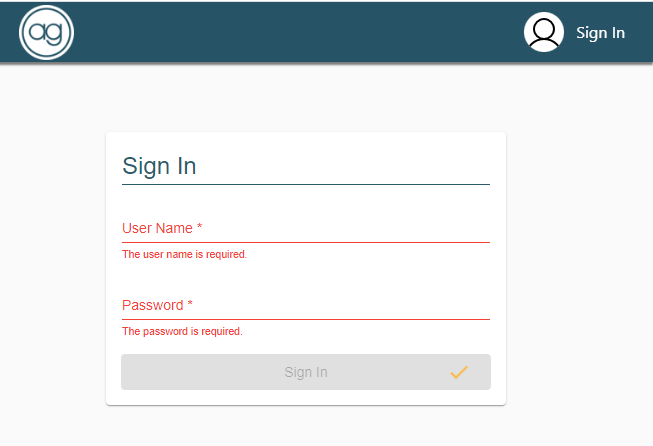Click the AG logo in the header
Screen dimensions: 653x446
point(46,33)
